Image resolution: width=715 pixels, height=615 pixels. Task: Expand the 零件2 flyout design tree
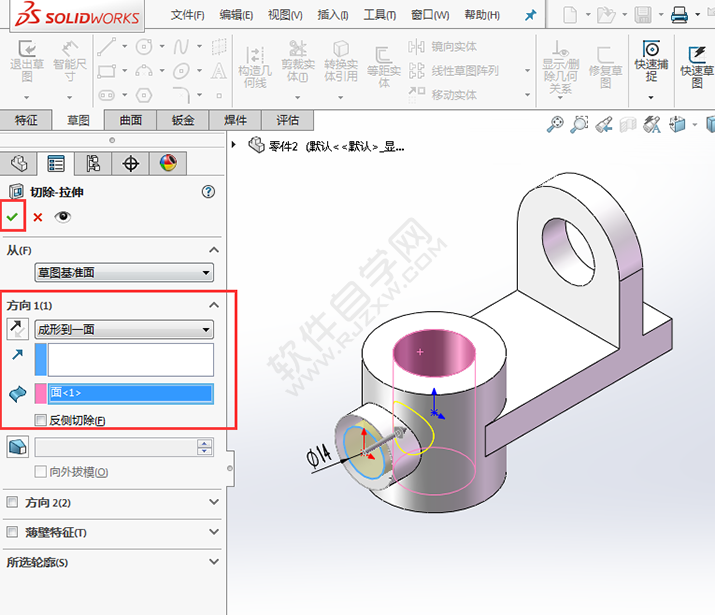coord(234,145)
